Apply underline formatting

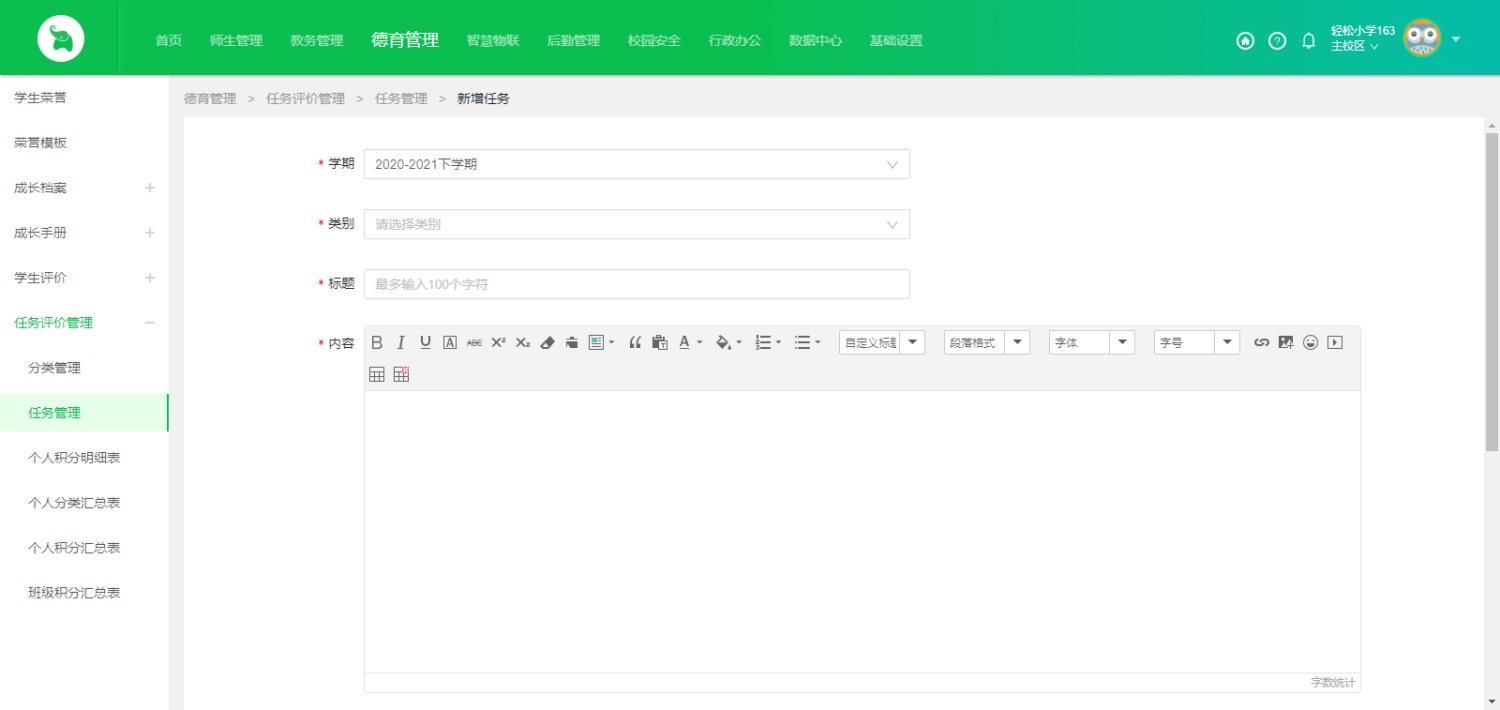425,342
